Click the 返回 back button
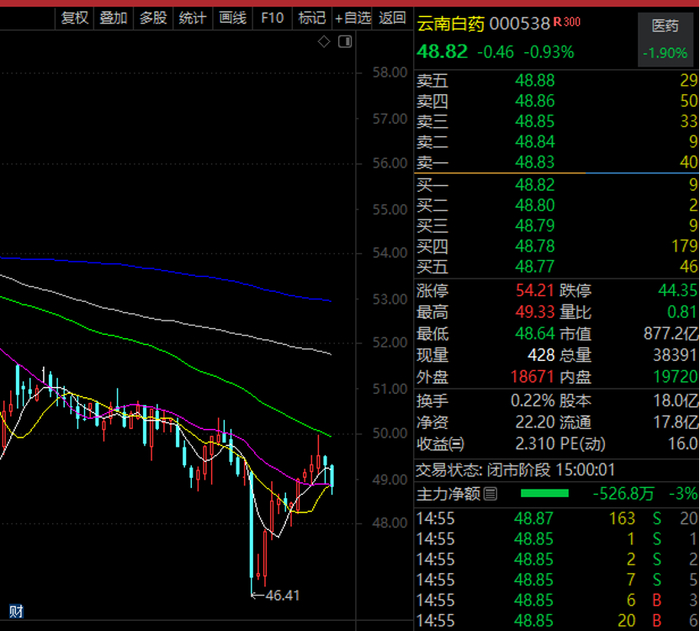Image resolution: width=700 pixels, height=631 pixels. [x=392, y=18]
